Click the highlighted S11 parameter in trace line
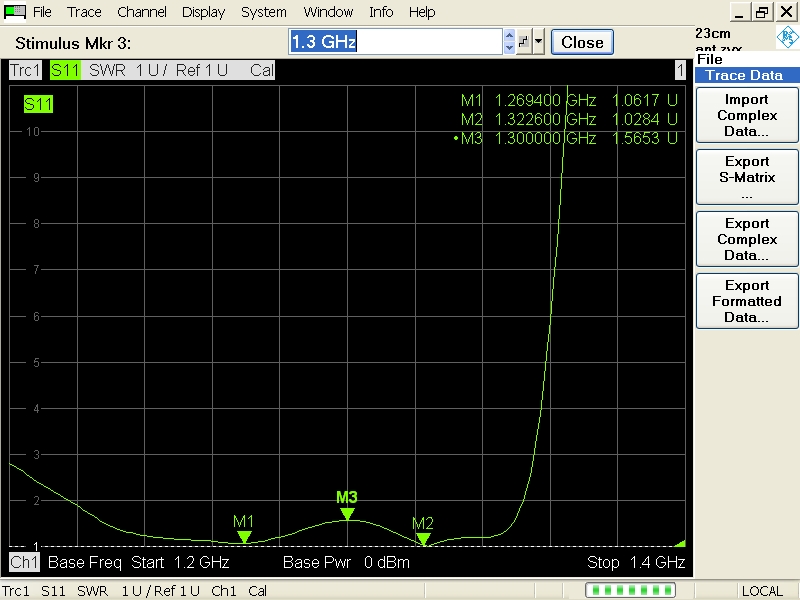This screenshot has width=800, height=600. coord(65,70)
